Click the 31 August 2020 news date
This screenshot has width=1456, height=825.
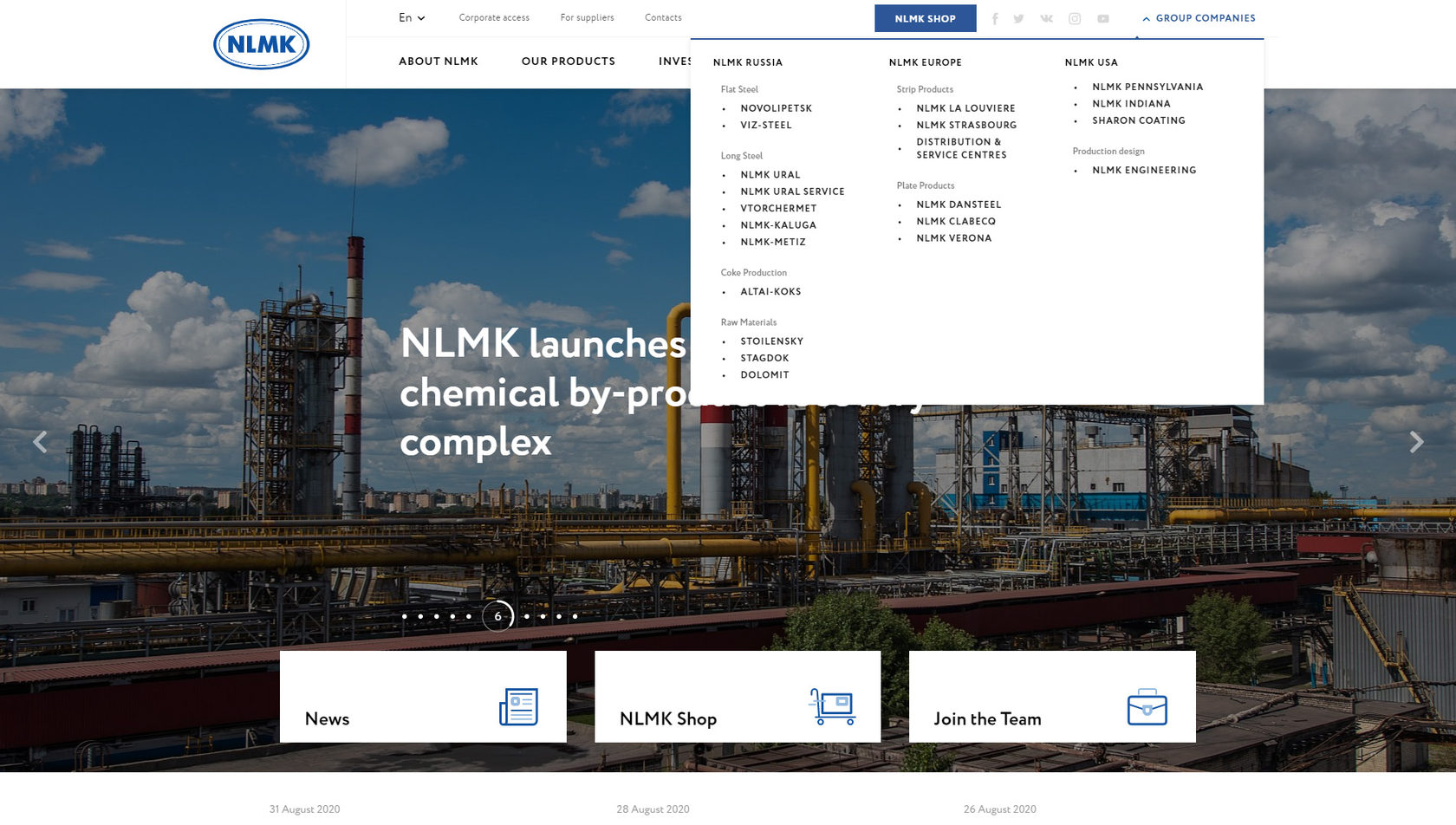[304, 809]
